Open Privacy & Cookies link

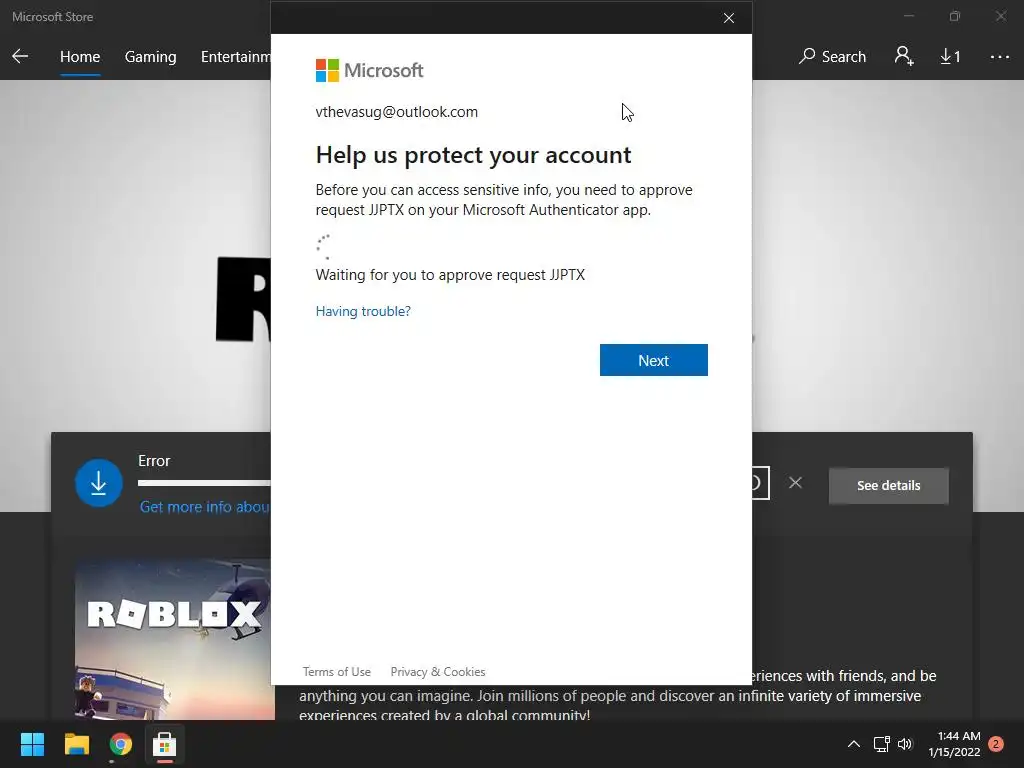[438, 671]
